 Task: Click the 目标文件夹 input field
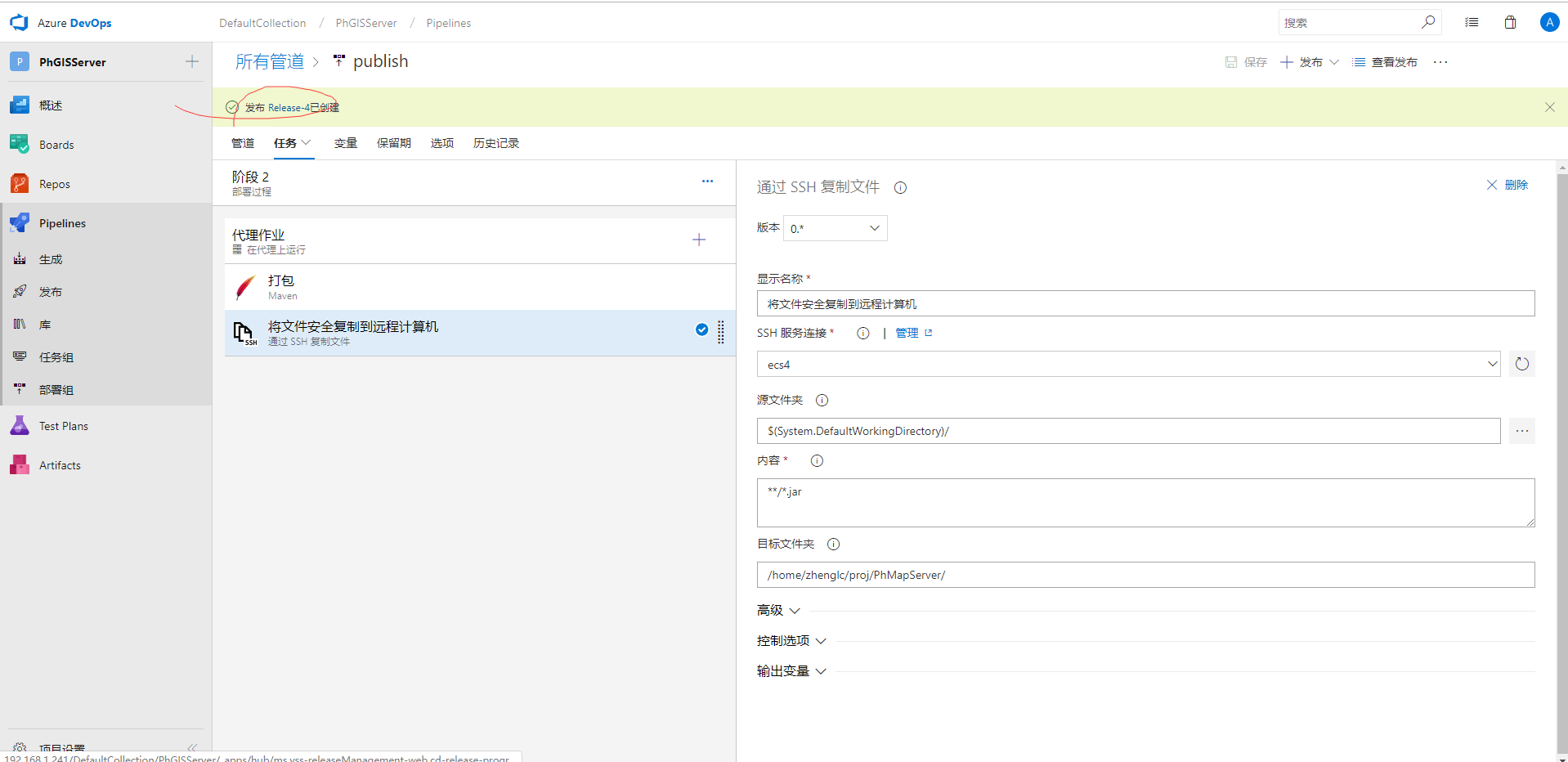coord(1145,575)
